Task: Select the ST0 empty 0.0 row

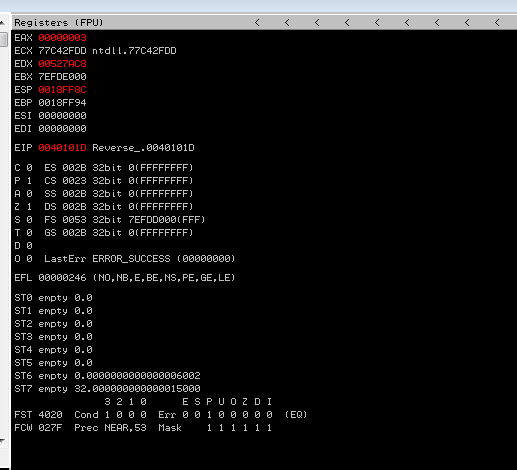Action: (53, 298)
